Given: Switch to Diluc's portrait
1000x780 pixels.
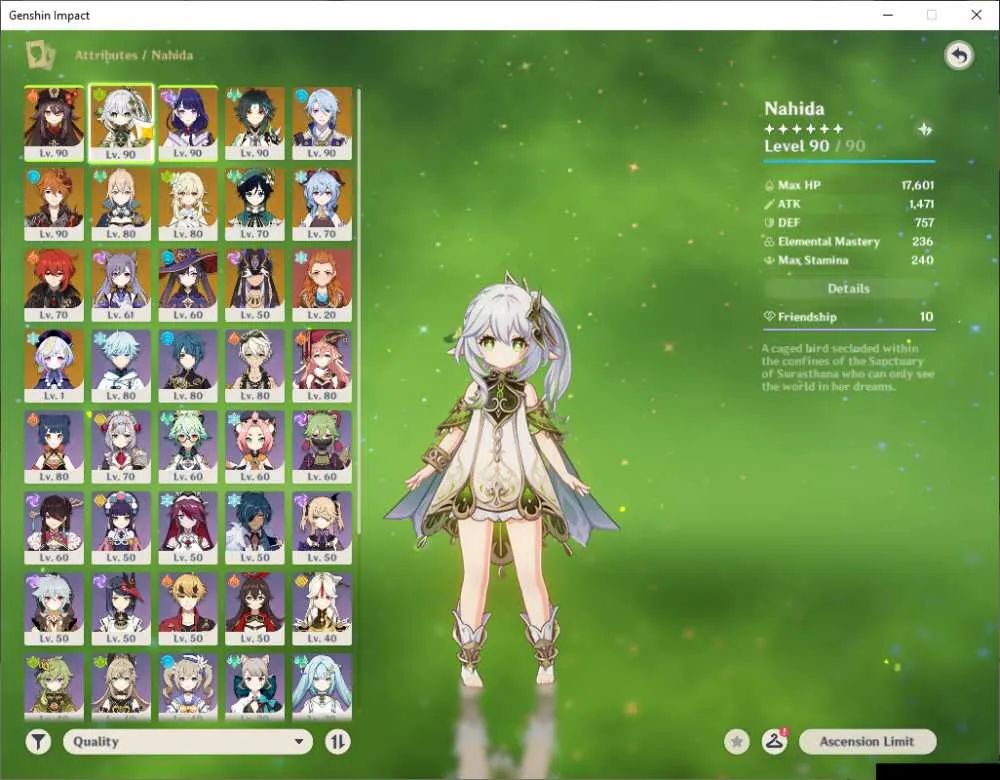Looking at the screenshot, I should 54,285.
